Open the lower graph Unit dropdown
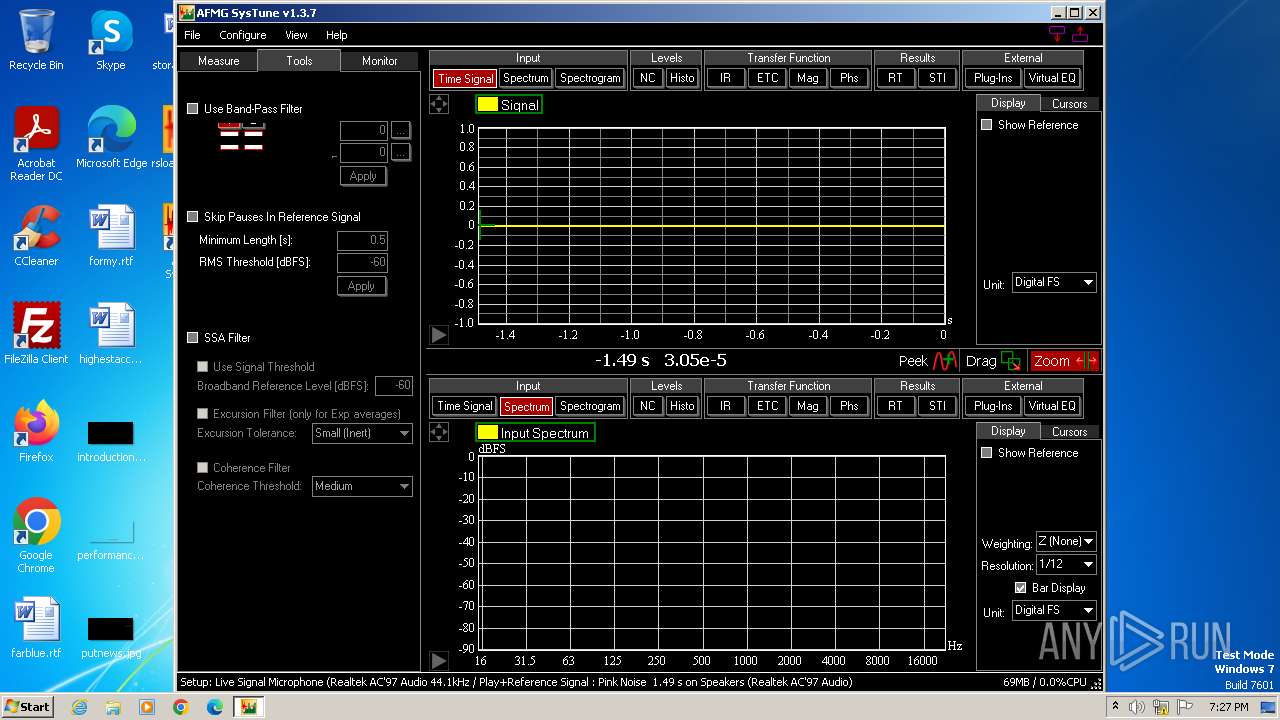Screen dimensions: 1280x720 [x=1054, y=611]
